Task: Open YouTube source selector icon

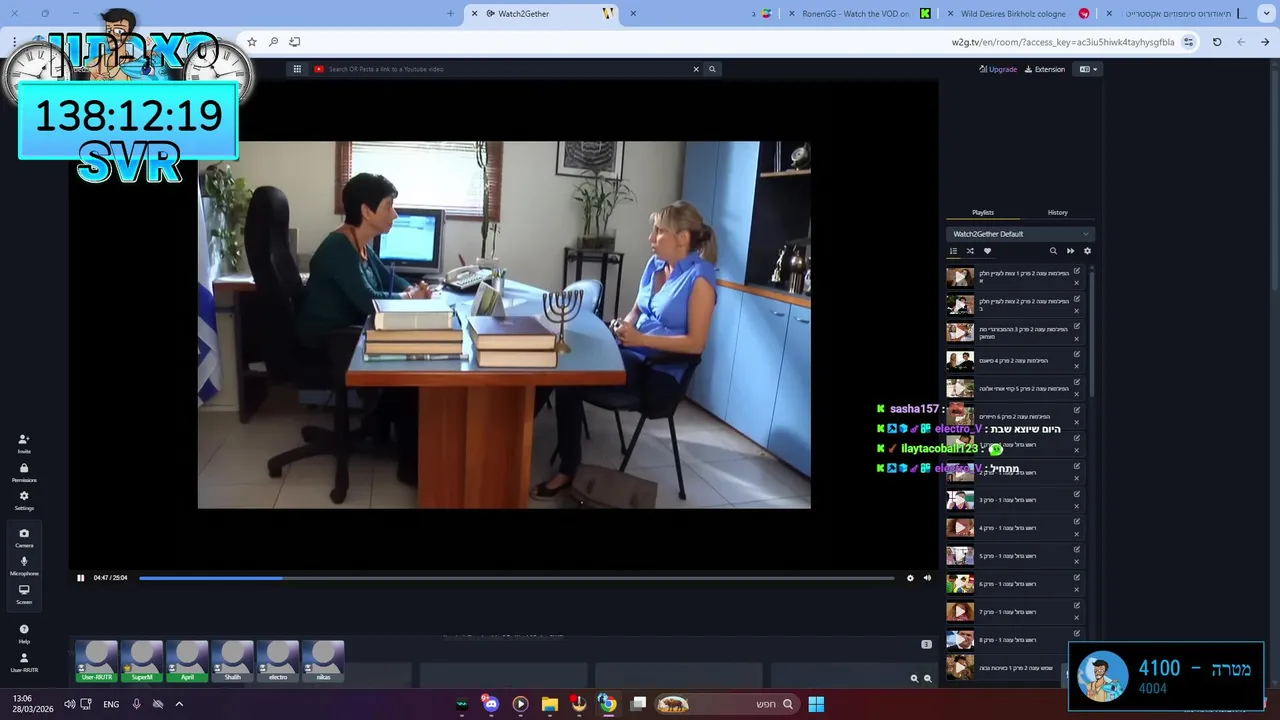Action: 319,69
